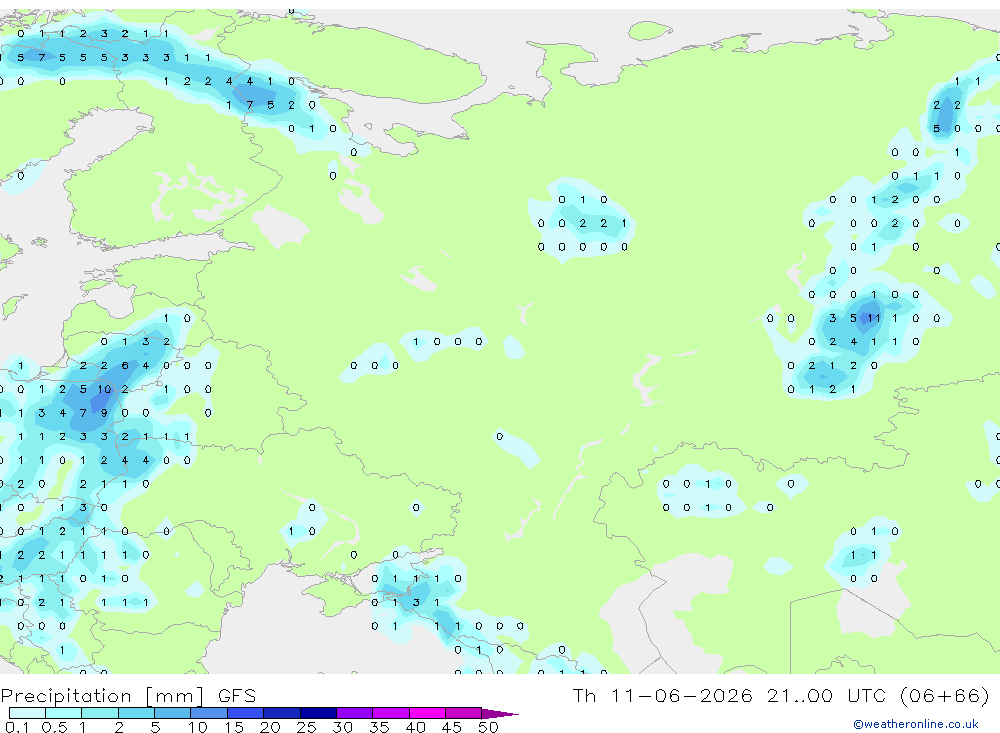Click the legend swatch between 5 and 10
Screen dimensions: 1000x733
point(173,713)
